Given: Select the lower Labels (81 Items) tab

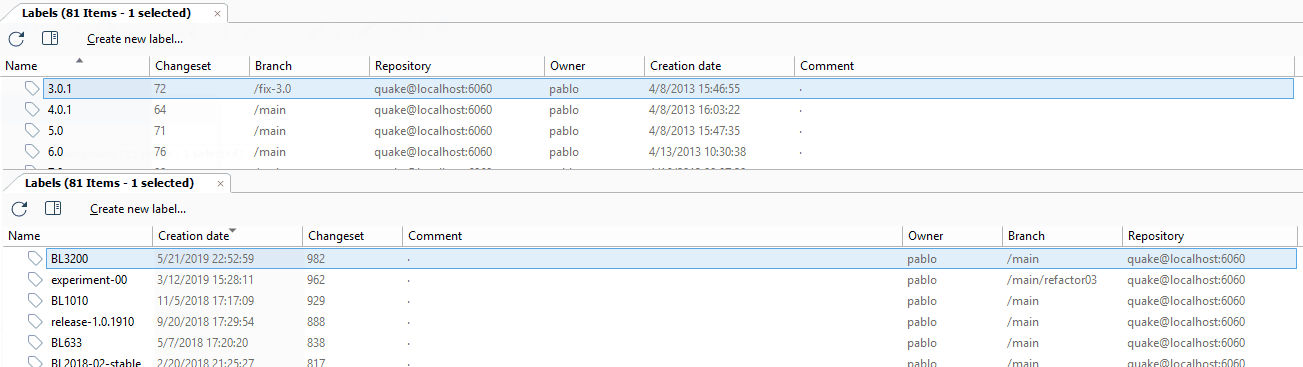Looking at the screenshot, I should point(118,183).
